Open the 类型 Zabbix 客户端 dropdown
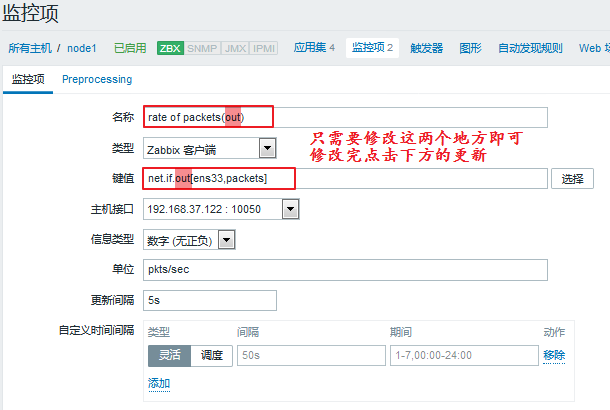The width and height of the screenshot is (610, 410). (210, 149)
